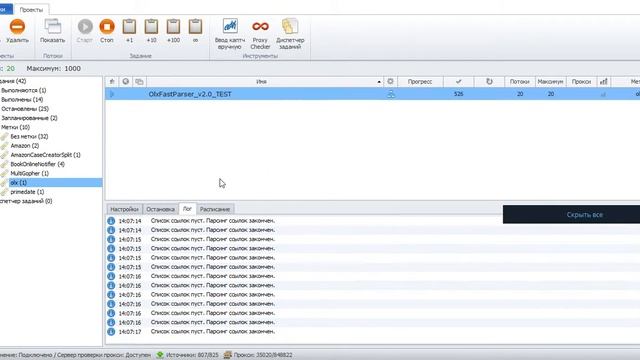Select the olx (1) label
640x360 pixels.
point(19,182)
